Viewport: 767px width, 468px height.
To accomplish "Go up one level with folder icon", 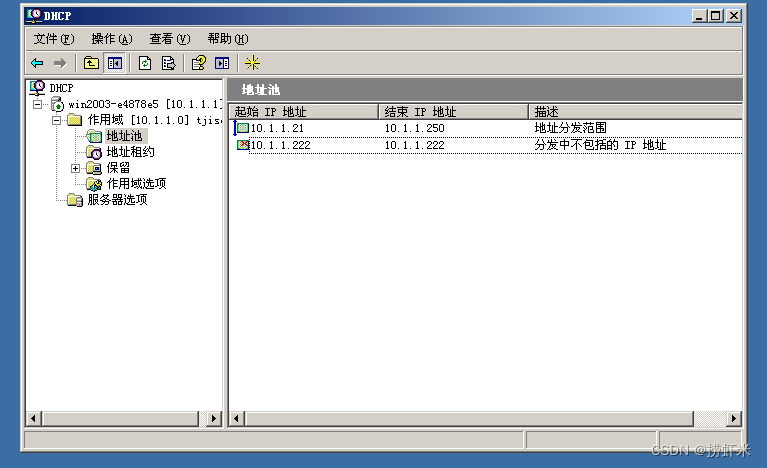I will [91, 63].
